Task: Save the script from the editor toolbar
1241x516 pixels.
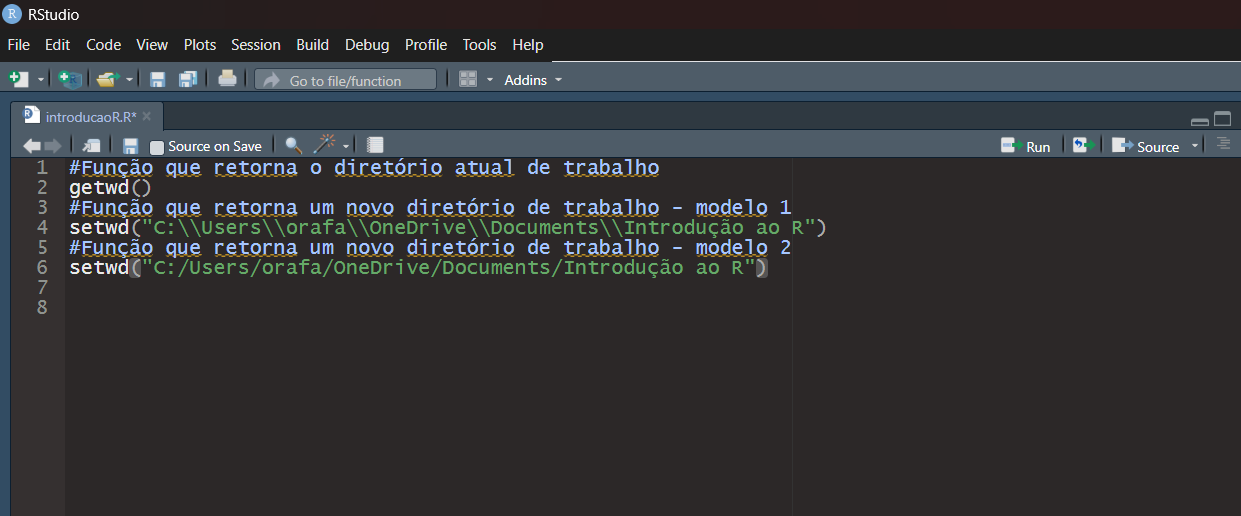Action: (x=130, y=146)
